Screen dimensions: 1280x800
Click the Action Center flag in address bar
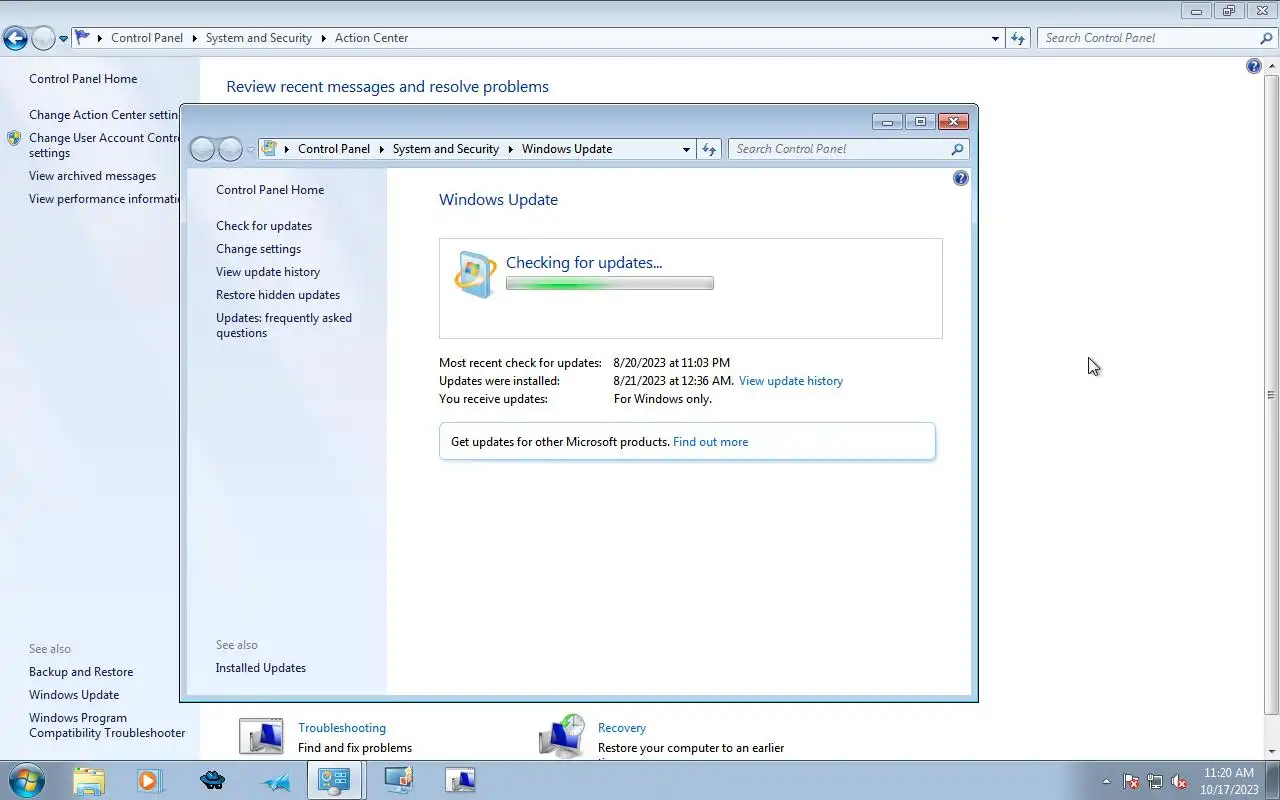(83, 38)
